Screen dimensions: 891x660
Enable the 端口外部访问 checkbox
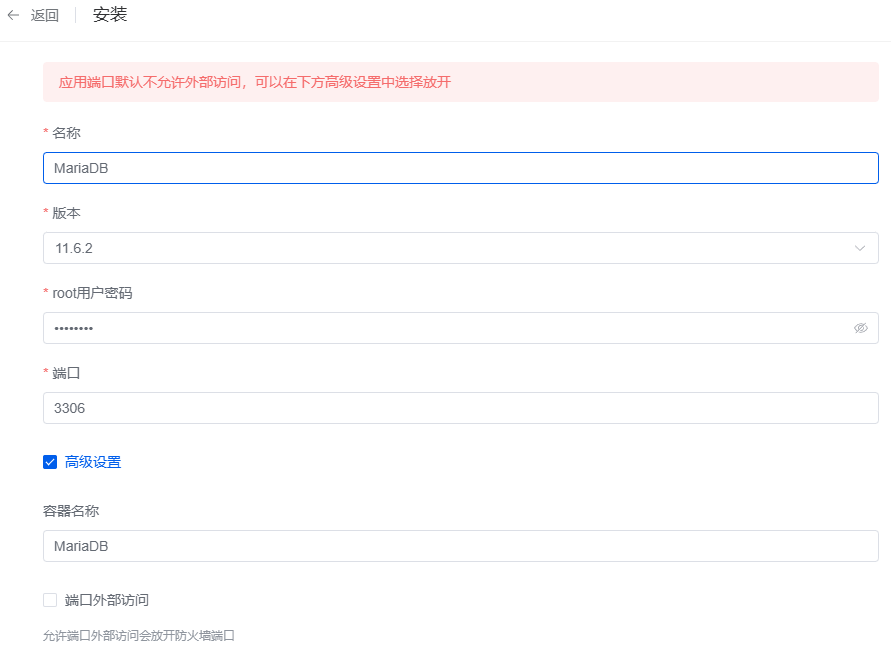coord(50,600)
